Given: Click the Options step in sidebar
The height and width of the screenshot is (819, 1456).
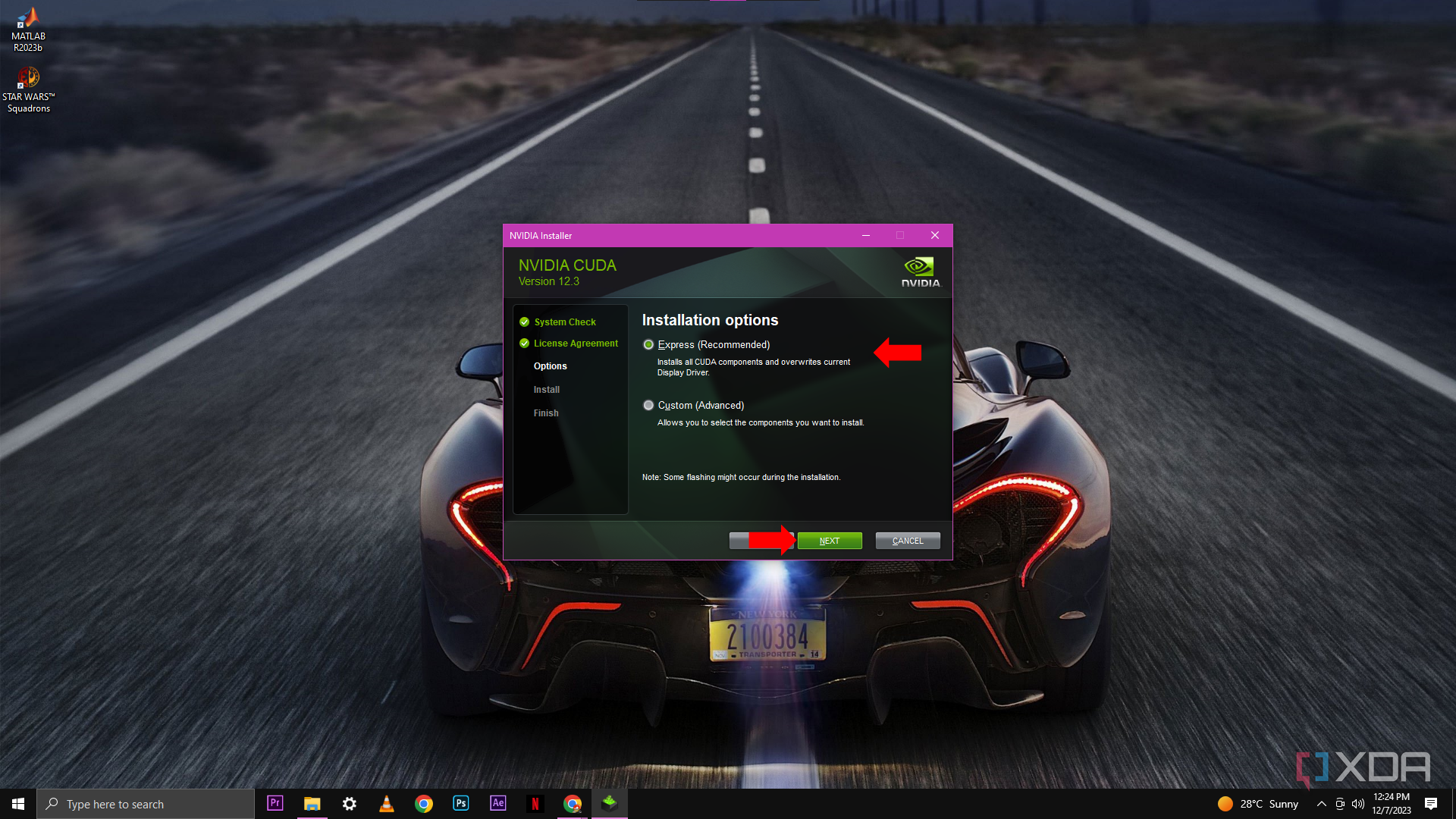Looking at the screenshot, I should (550, 366).
